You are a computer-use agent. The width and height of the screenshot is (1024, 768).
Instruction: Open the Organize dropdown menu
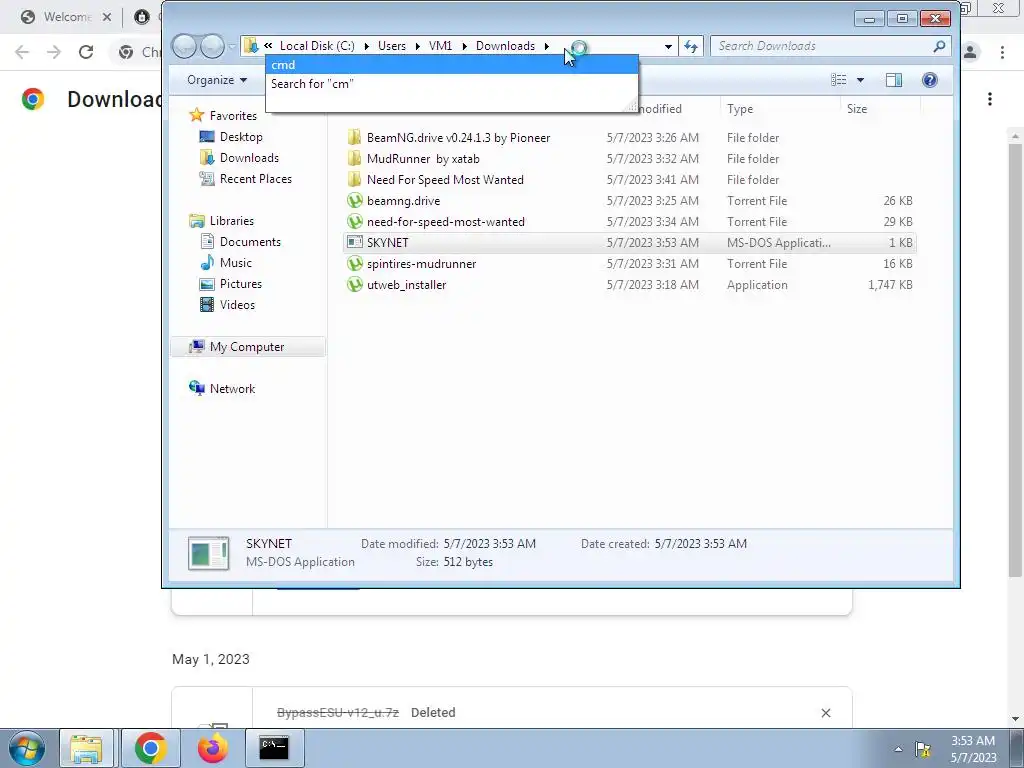pyautogui.click(x=217, y=80)
